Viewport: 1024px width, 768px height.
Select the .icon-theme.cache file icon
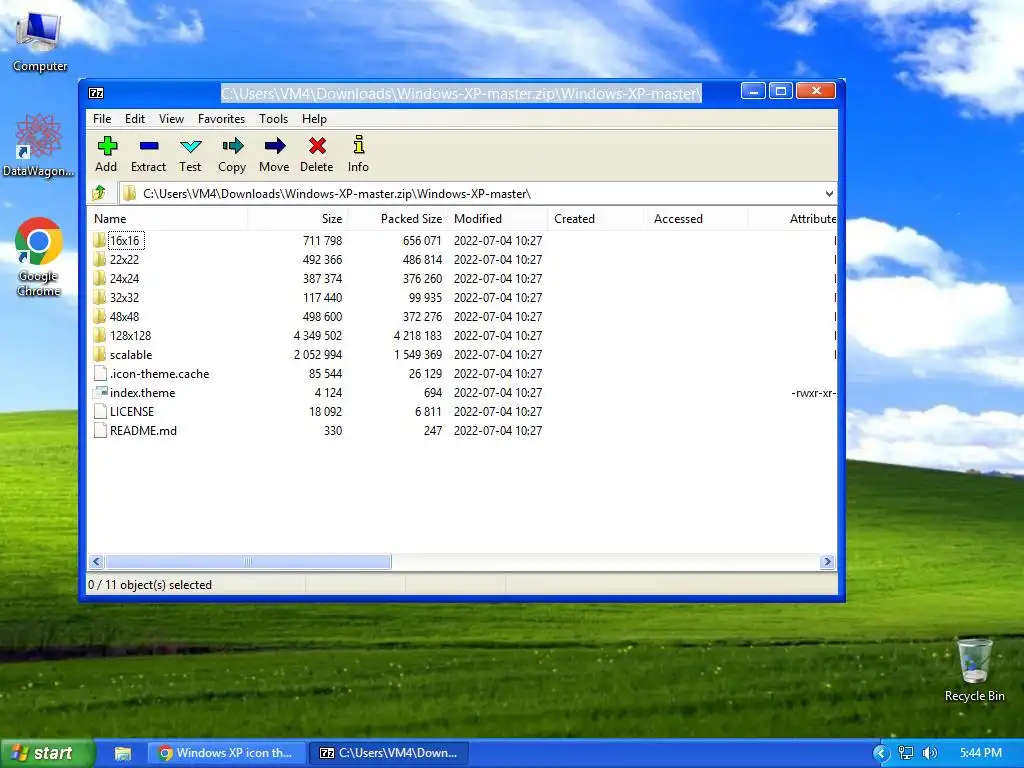tap(100, 374)
